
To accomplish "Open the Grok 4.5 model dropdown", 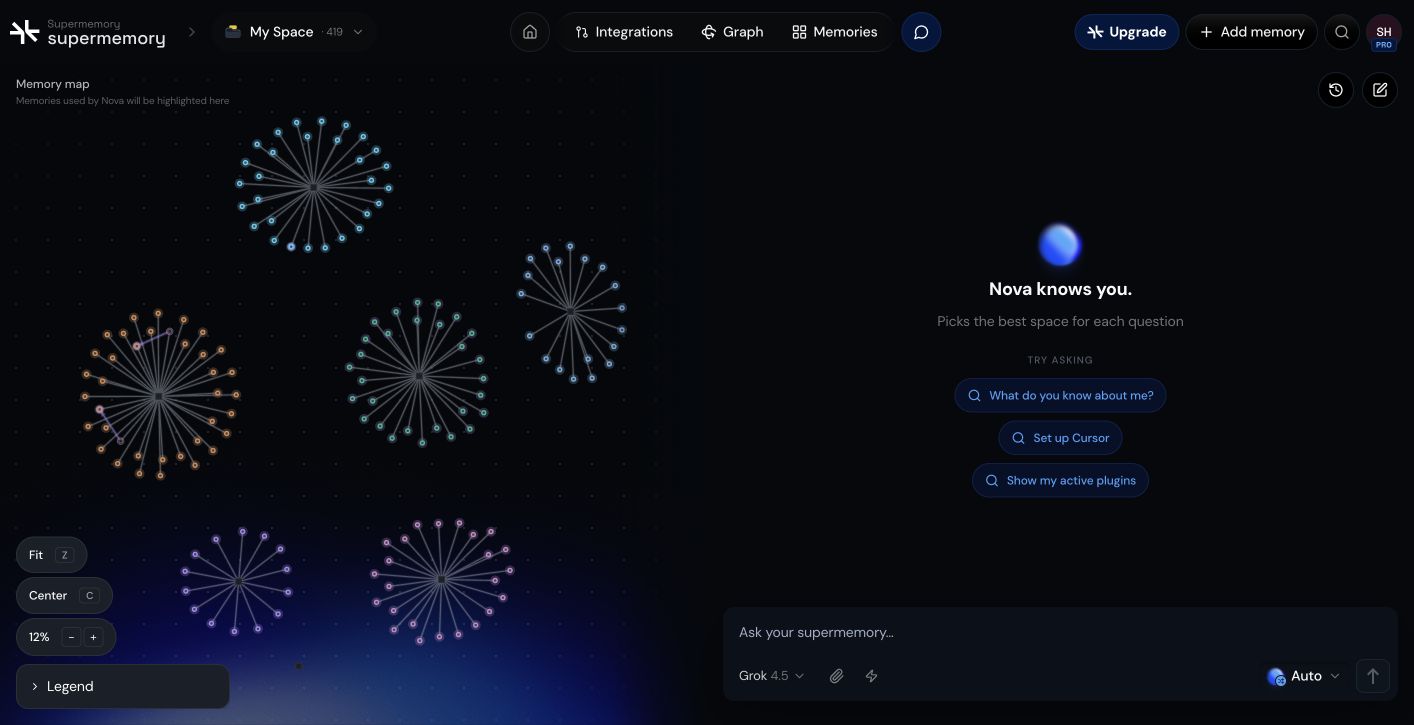I will pyautogui.click(x=772, y=676).
